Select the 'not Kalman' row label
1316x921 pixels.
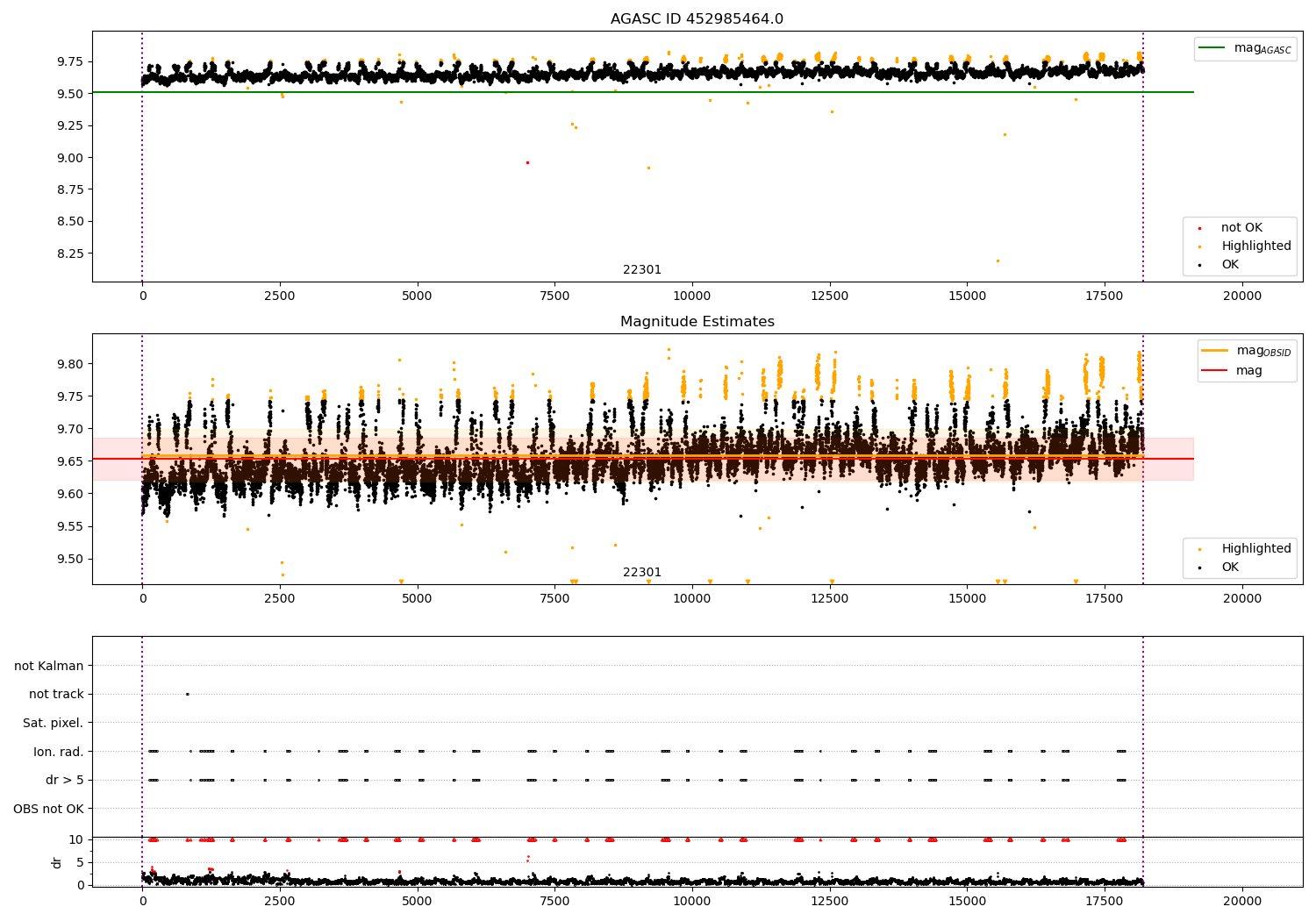(x=49, y=666)
